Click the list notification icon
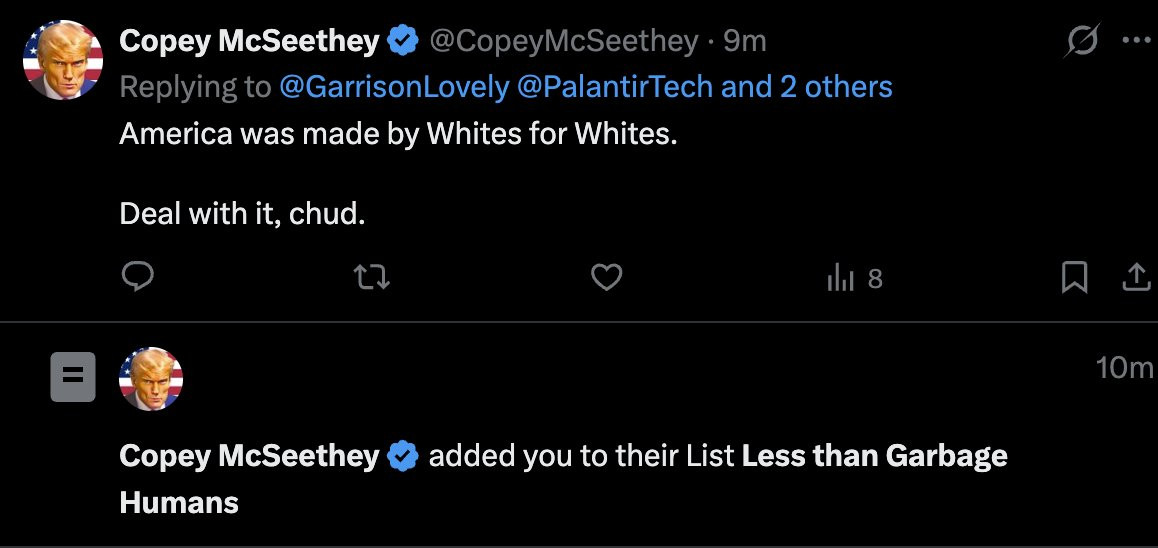The width and height of the screenshot is (1158, 548). coord(73,377)
